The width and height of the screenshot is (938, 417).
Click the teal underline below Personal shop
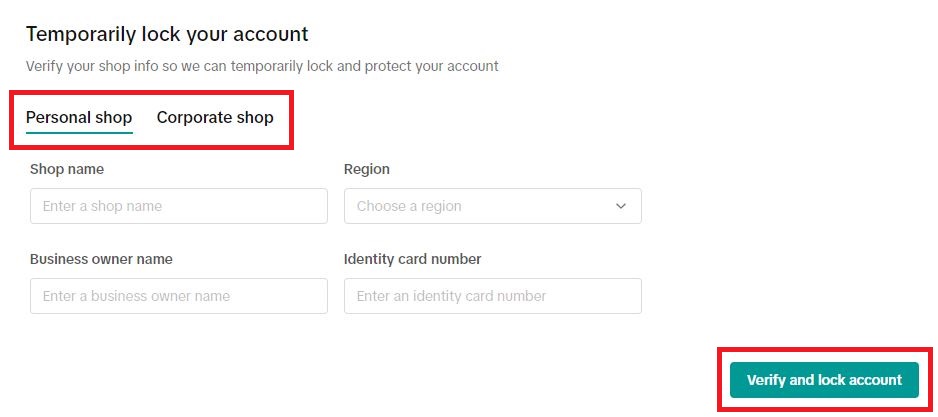(79, 133)
